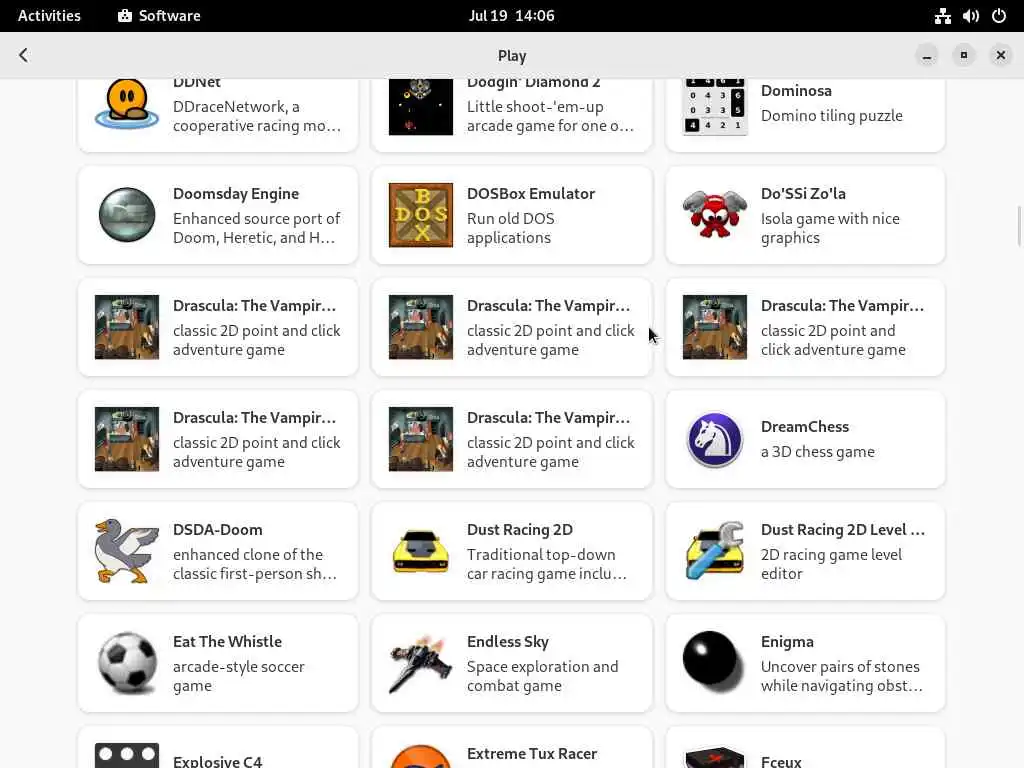Select the 'Do'SSi Zo'la' name text
Image resolution: width=1024 pixels, height=768 pixels.
pyautogui.click(x=803, y=194)
